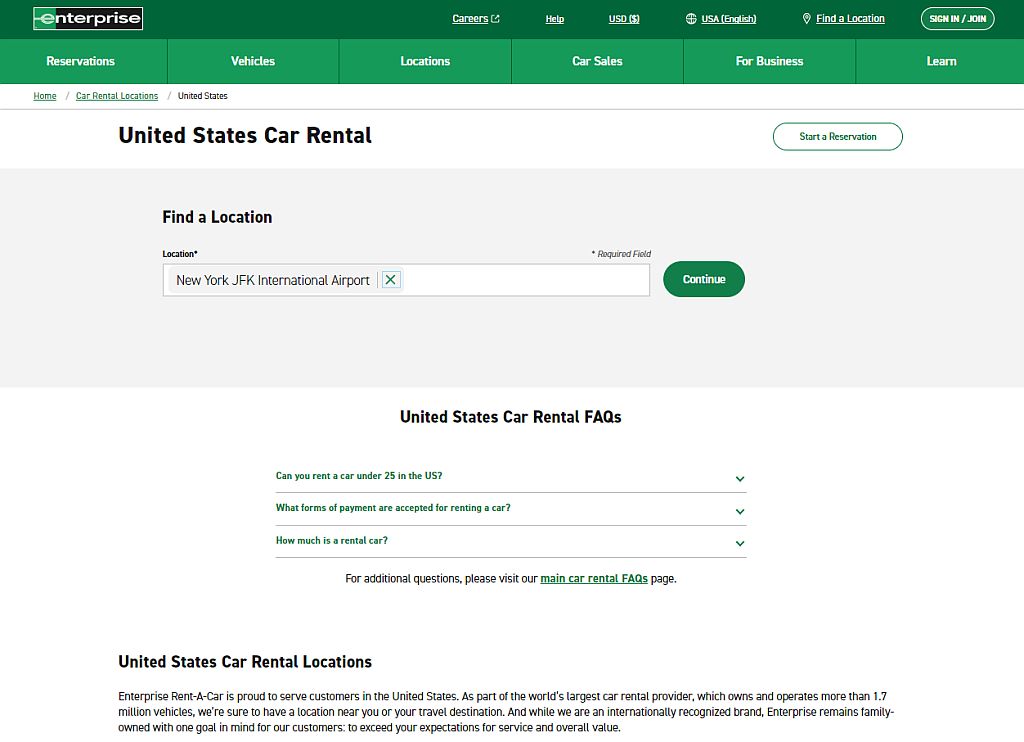The width and height of the screenshot is (1024, 742).
Task: Clear the location field using the X icon
Action: click(x=391, y=280)
